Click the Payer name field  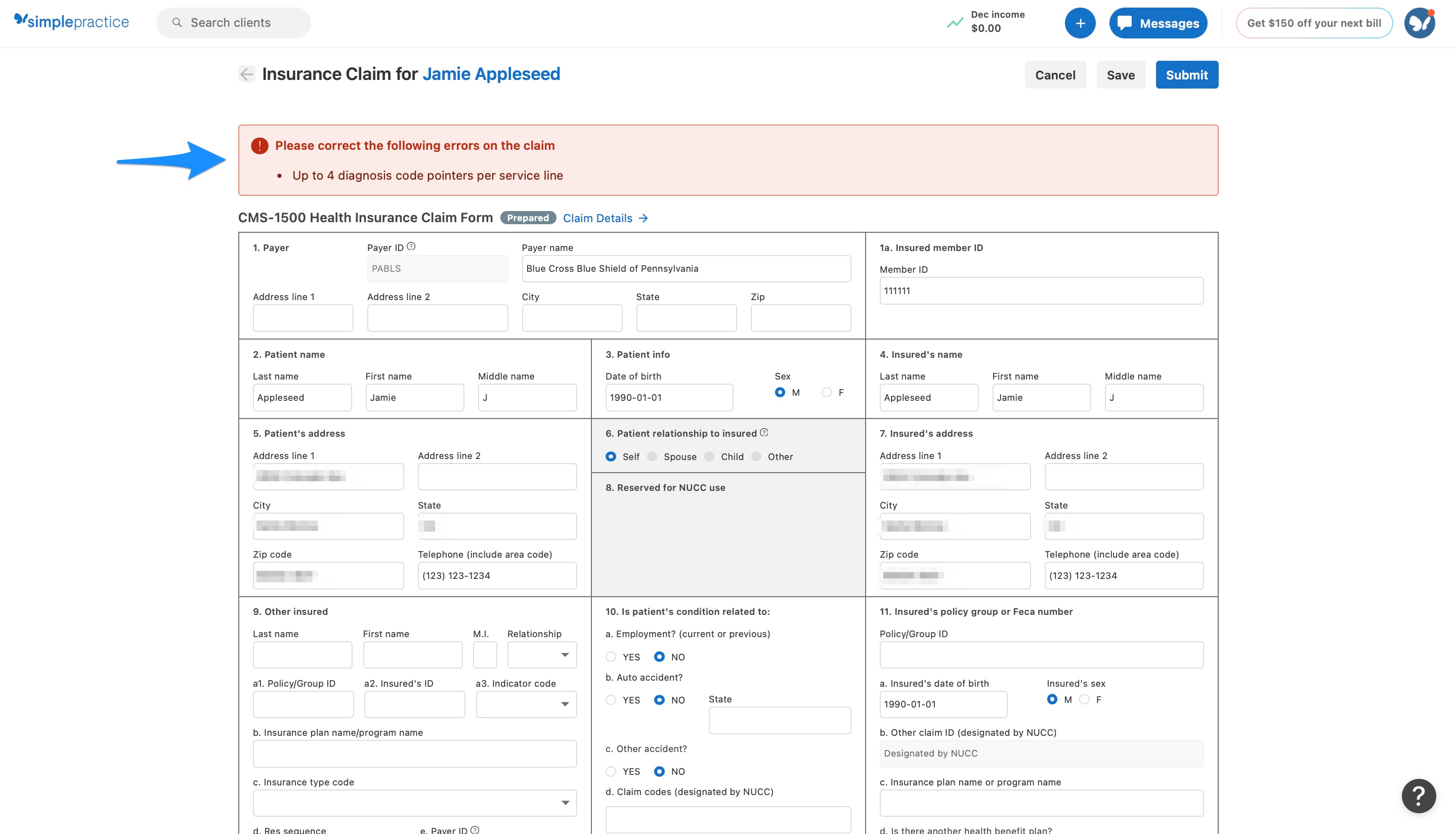(x=686, y=269)
